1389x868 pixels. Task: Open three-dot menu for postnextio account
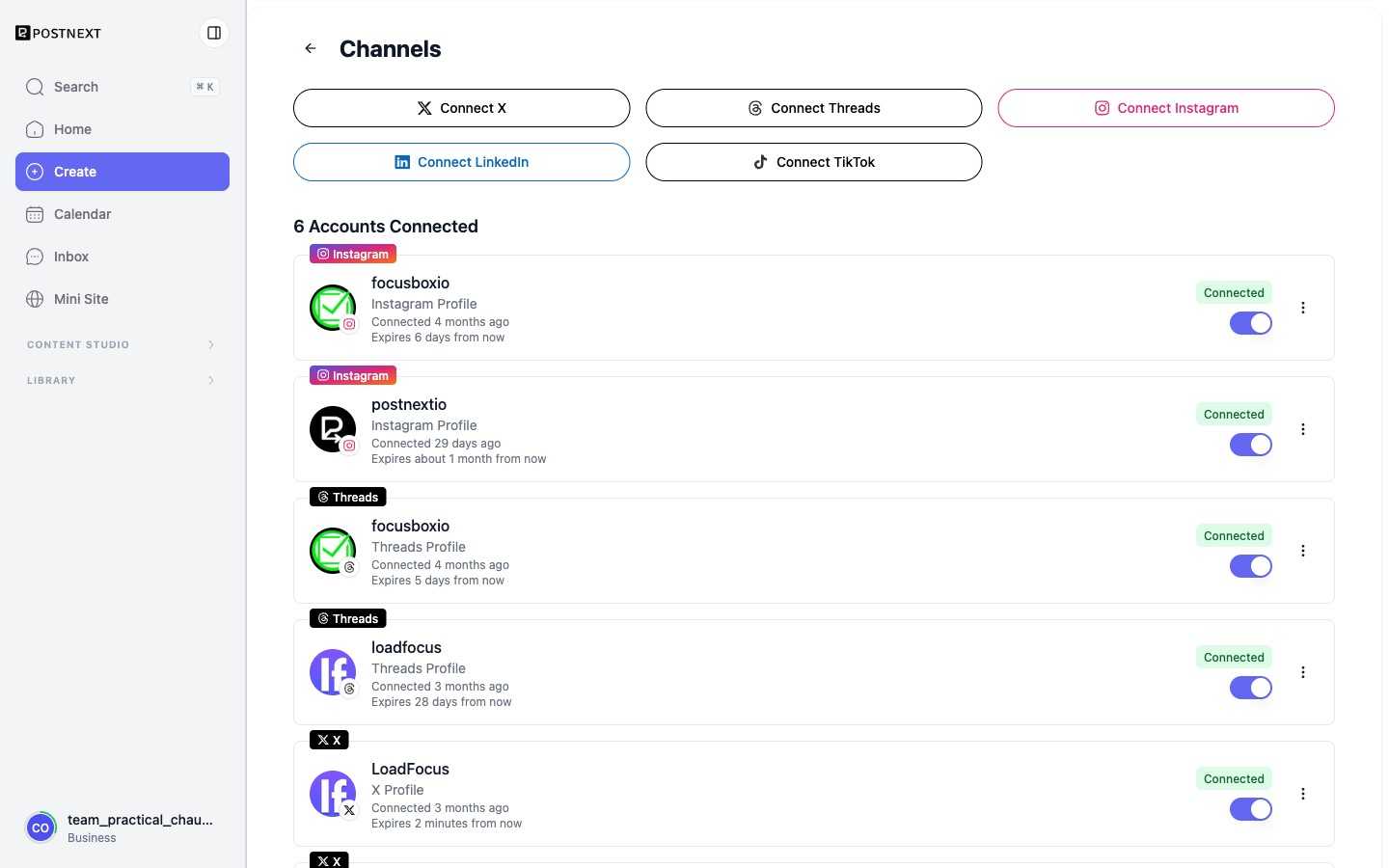click(x=1303, y=429)
